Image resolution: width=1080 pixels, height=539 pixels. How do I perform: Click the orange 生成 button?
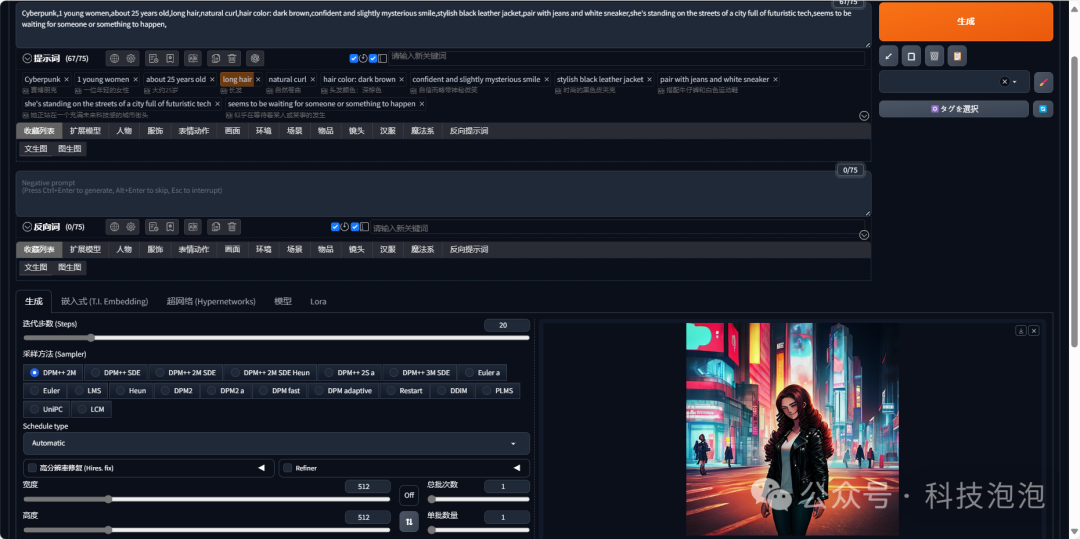coord(966,21)
